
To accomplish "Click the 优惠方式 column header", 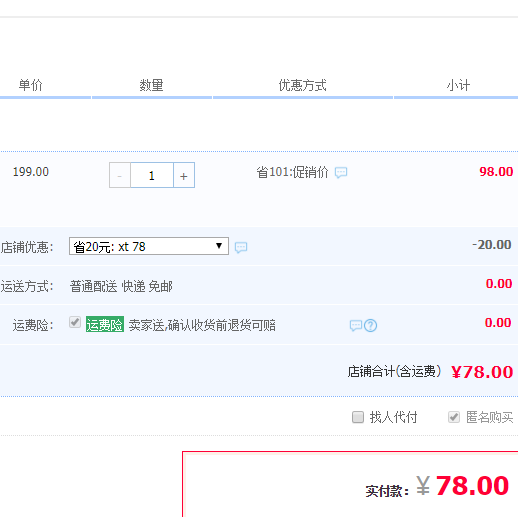I will point(302,85).
